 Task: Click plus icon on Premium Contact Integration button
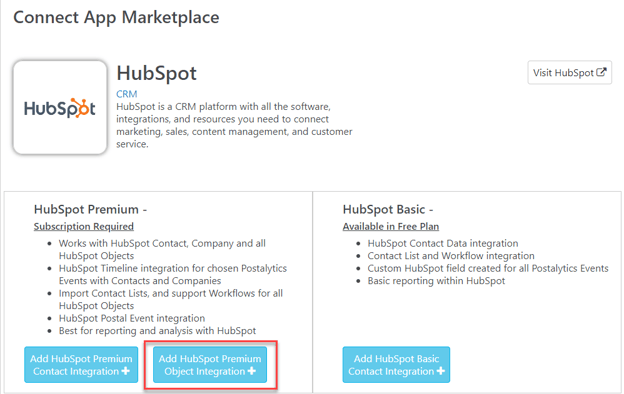coord(125,371)
